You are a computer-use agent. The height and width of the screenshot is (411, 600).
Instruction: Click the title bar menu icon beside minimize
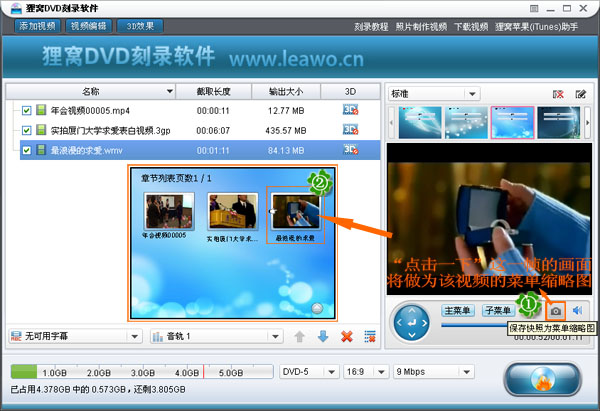point(534,8)
